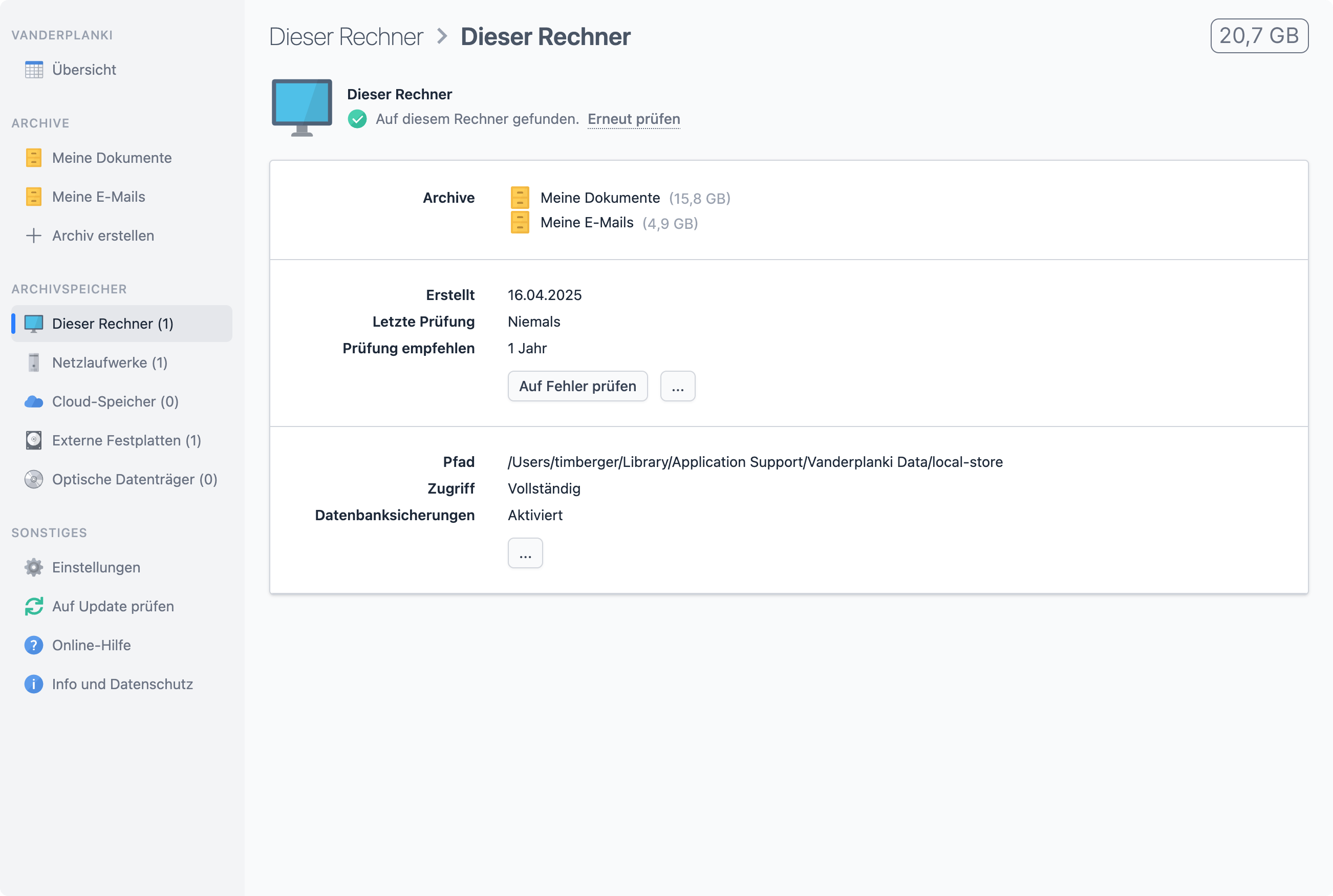Click Meine E-Mails archive icon in sidebar
1333x896 pixels.
pos(34,197)
